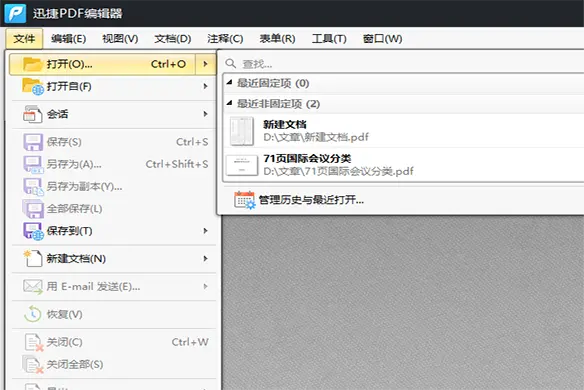Open the 注释(C) menu
Screen dimensions: 584x390
225,38
